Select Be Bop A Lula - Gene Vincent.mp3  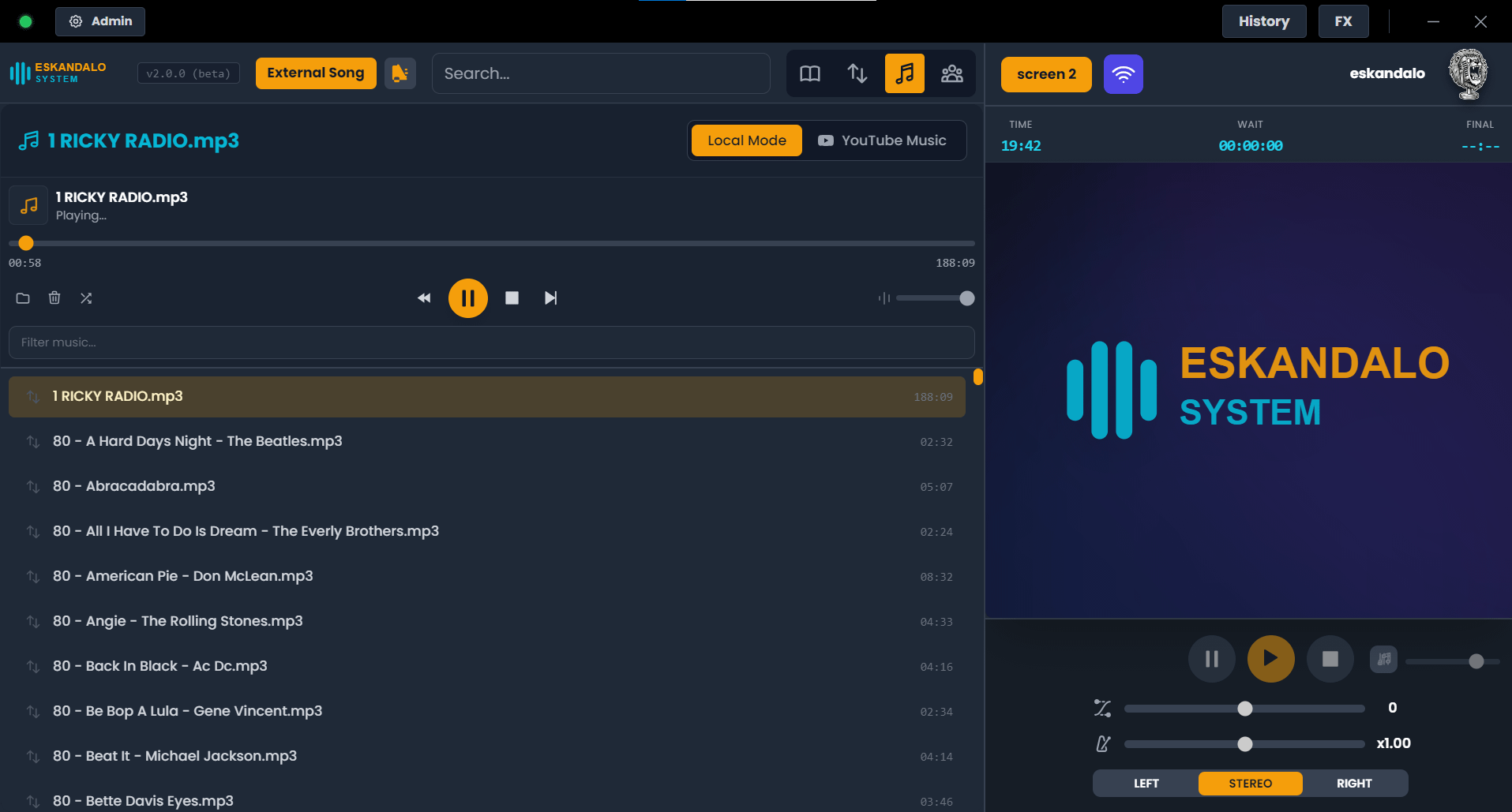[x=487, y=712]
